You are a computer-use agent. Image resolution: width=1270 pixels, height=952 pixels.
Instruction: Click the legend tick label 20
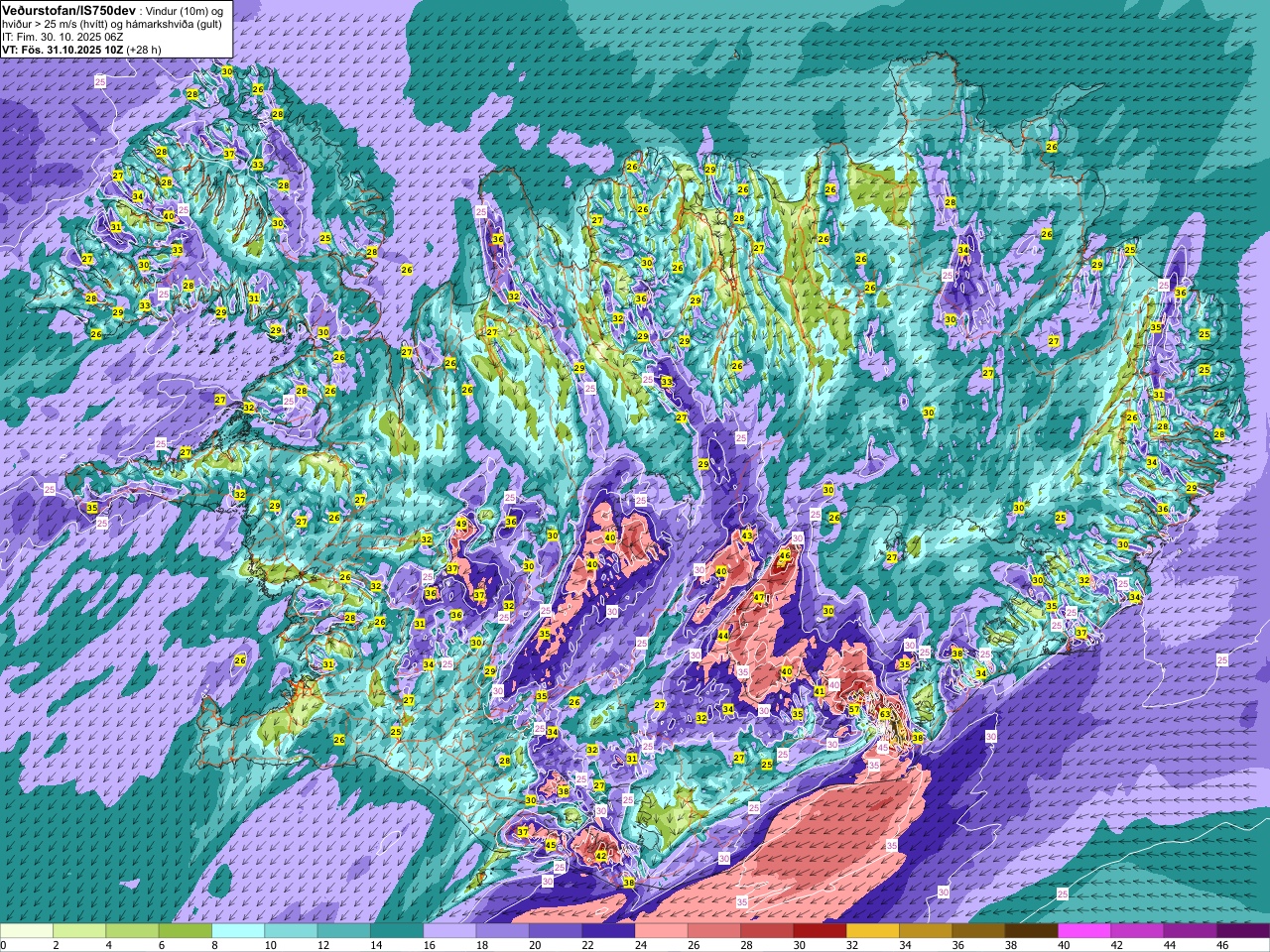coord(535,946)
